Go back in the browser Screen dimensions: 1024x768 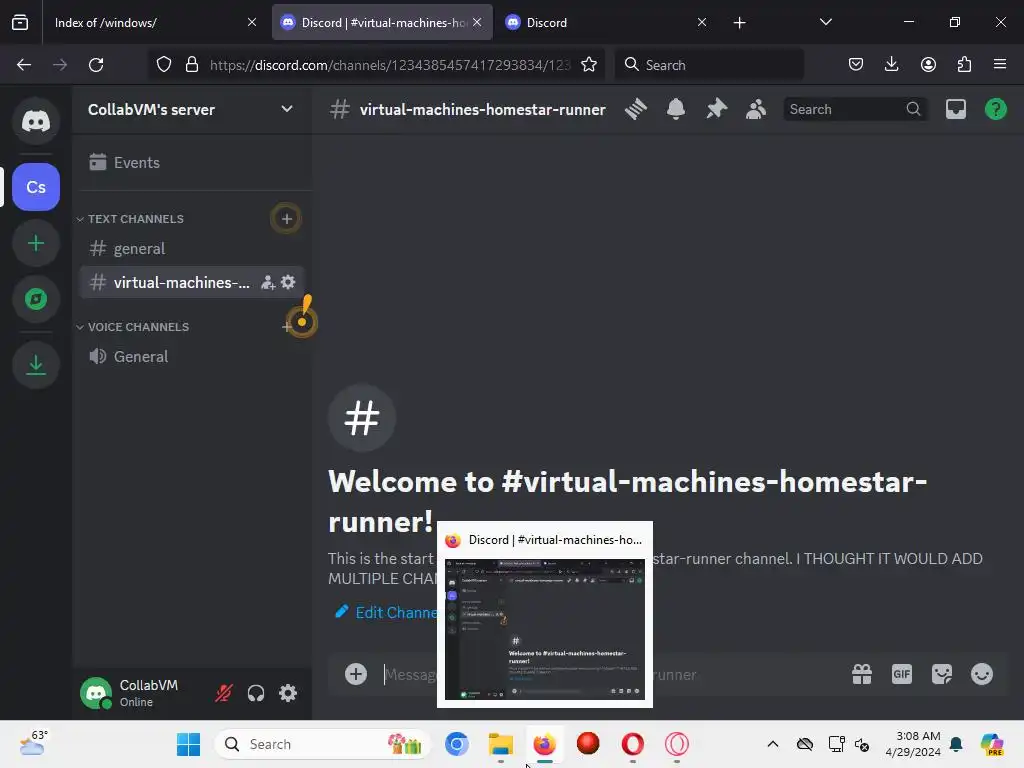[x=24, y=65]
